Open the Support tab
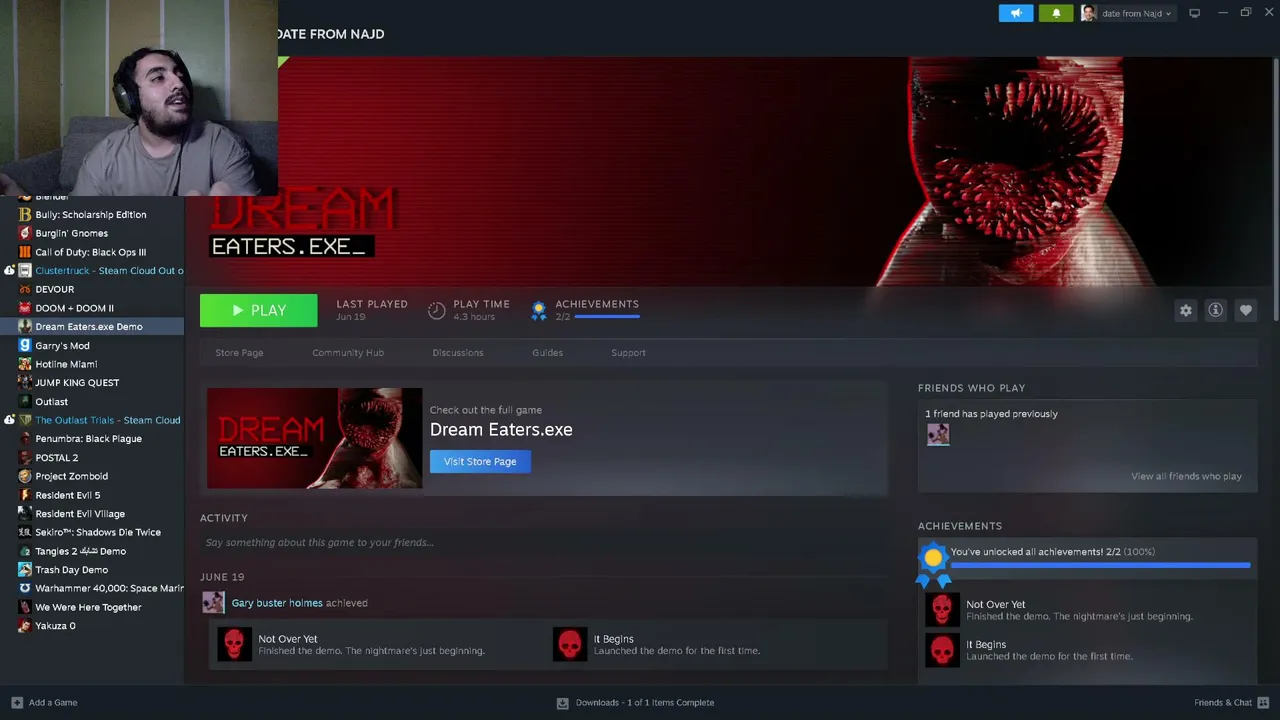The height and width of the screenshot is (720, 1280). pos(628,352)
